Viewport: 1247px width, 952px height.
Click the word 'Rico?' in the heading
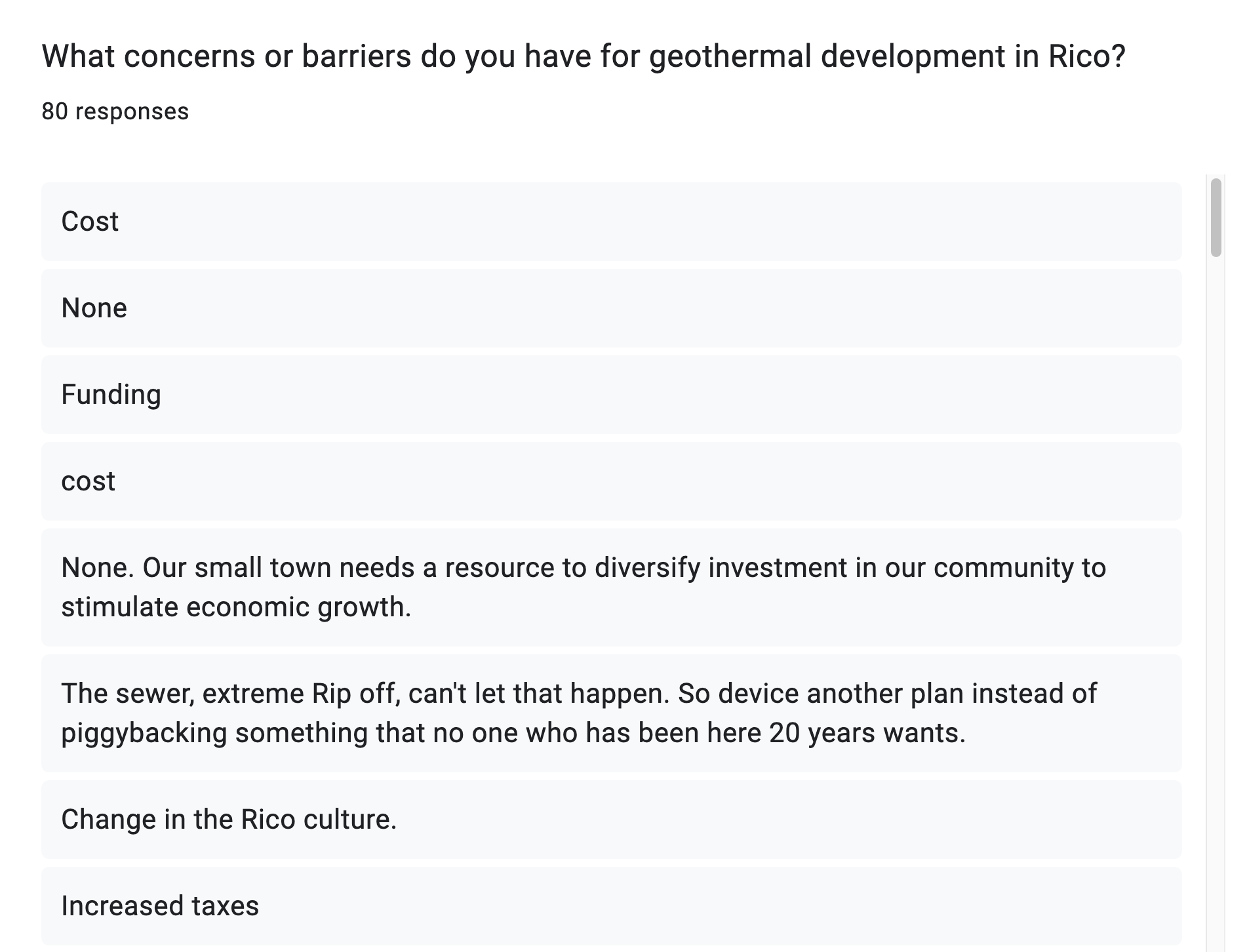1087,56
